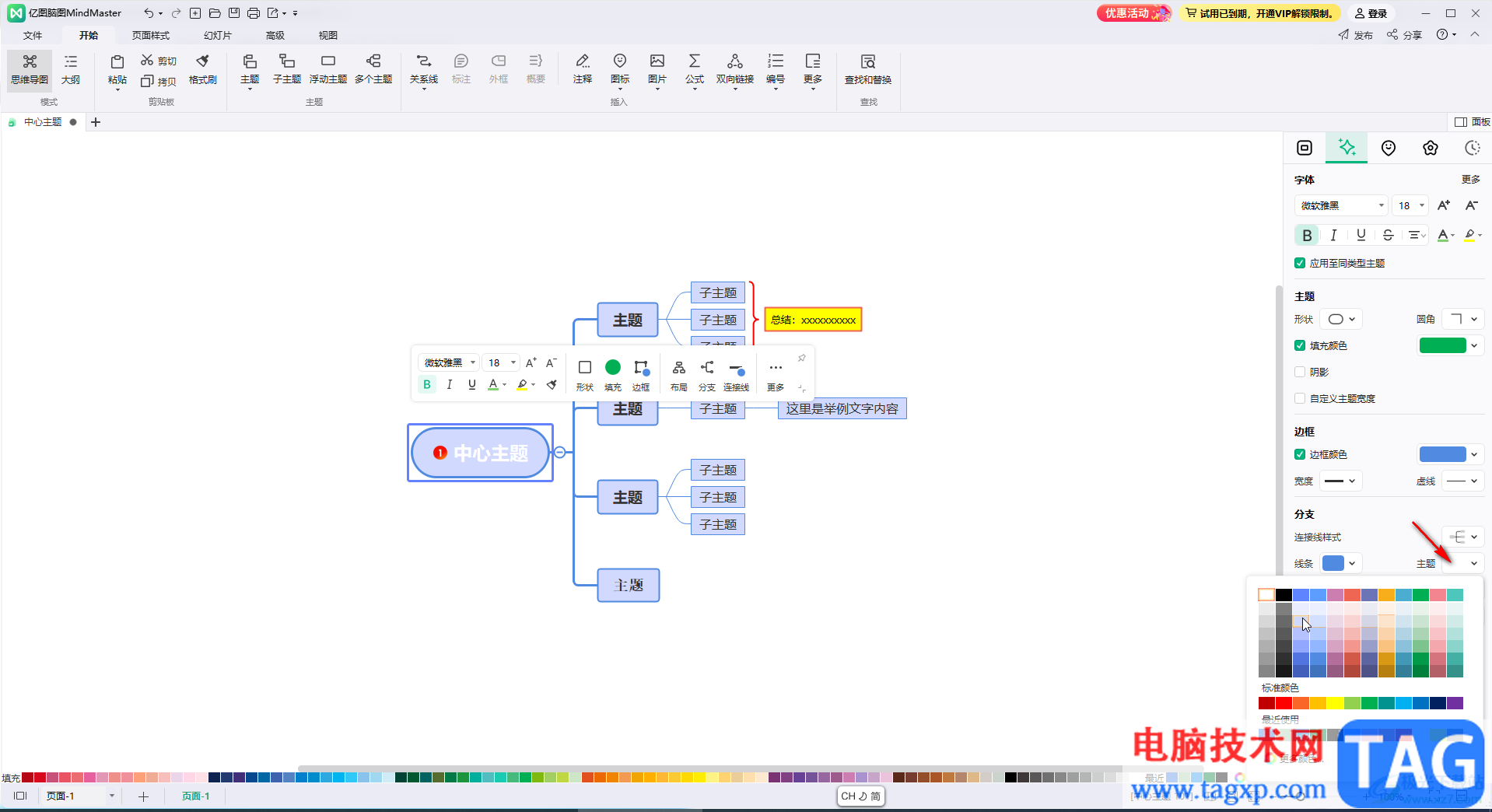Screen dimensions: 1492x812
Task: Insert a bidirectional link
Action: tap(735, 69)
